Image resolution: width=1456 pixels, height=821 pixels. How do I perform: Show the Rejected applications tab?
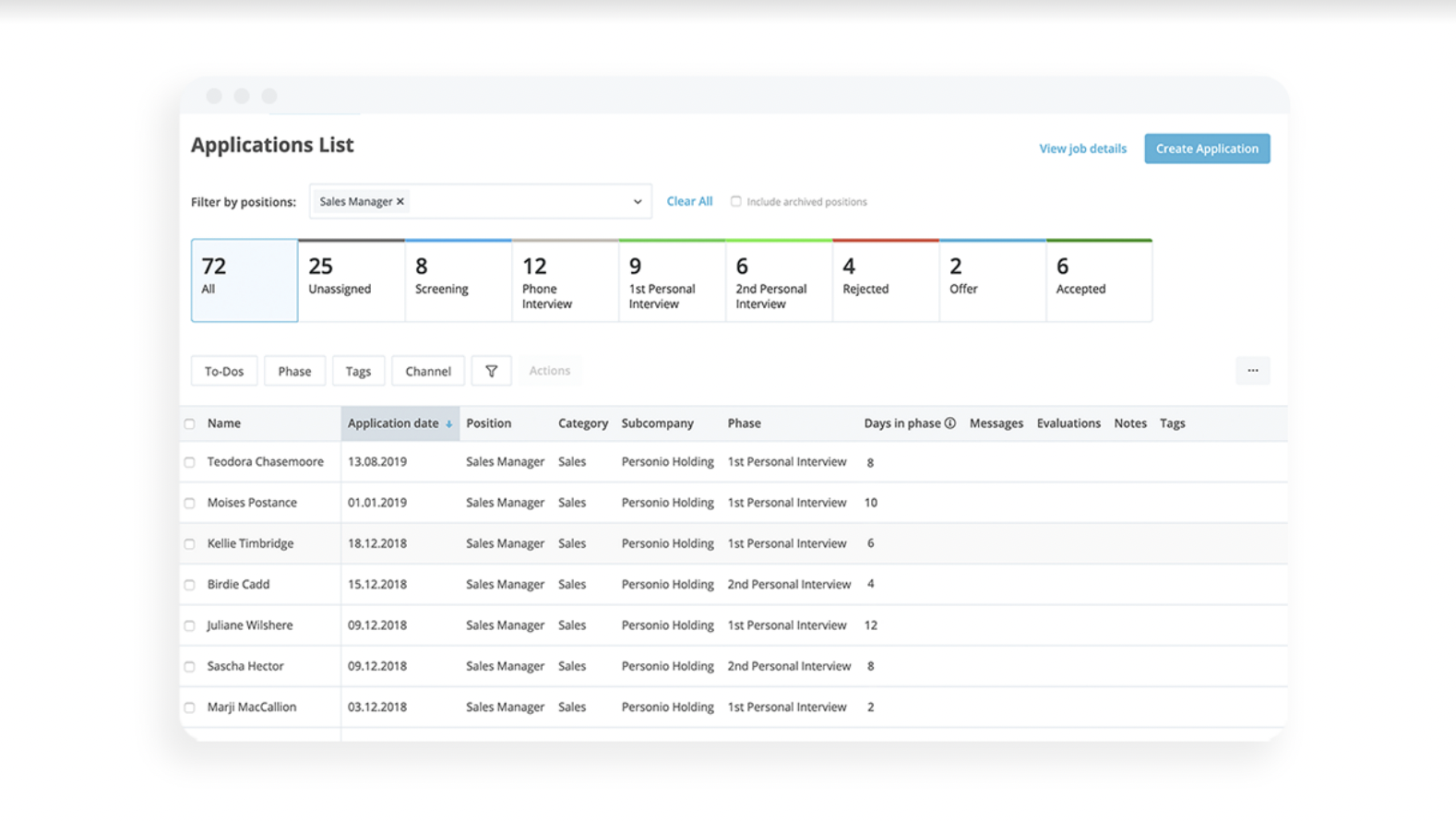pos(885,280)
